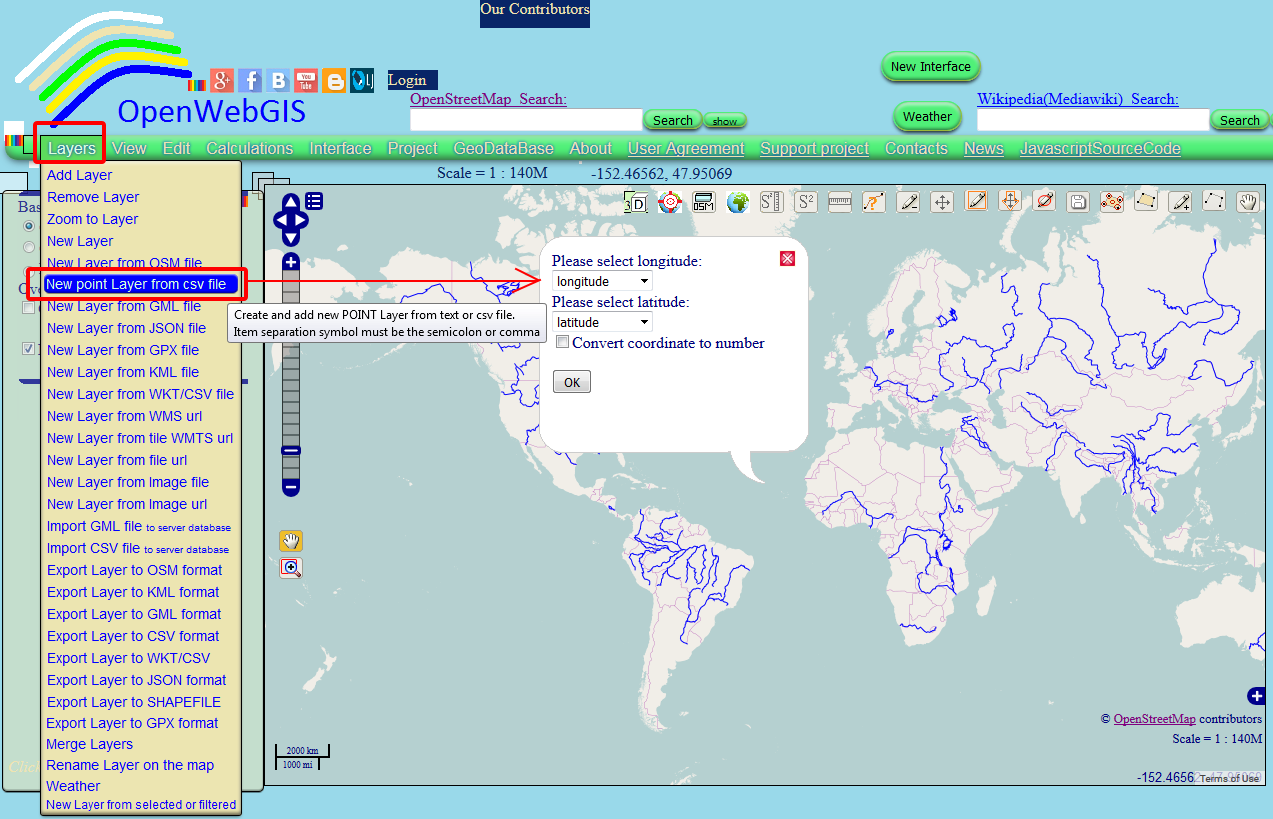
Task: Pan the map down with the arrow
Action: pyautogui.click(x=290, y=237)
